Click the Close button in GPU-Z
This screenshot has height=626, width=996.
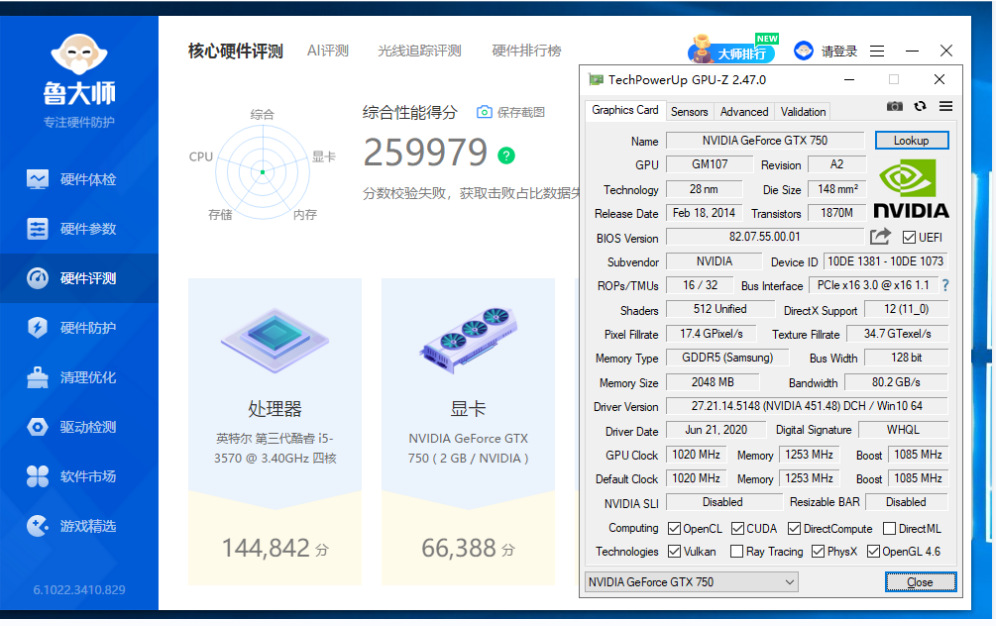pyautogui.click(x=920, y=582)
